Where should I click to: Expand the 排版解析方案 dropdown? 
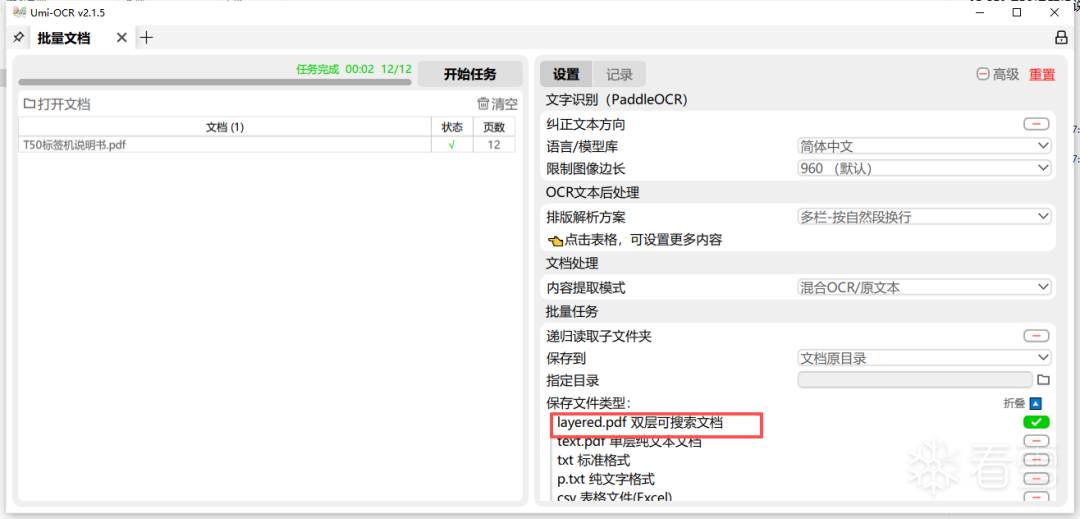click(923, 216)
